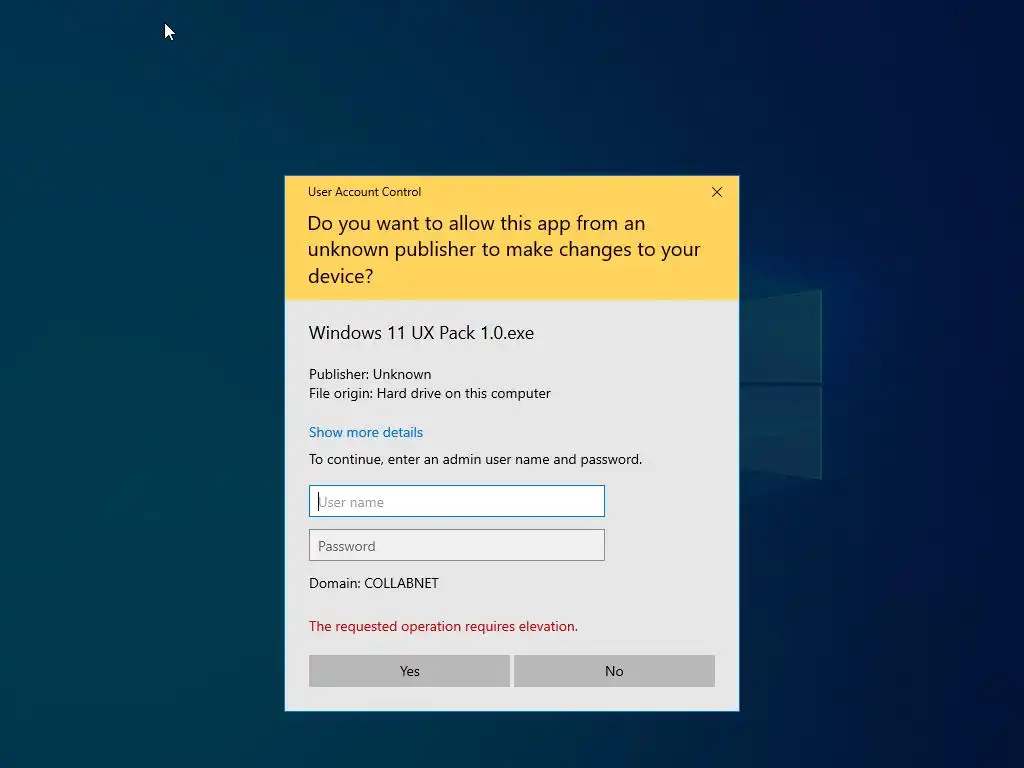Click the red 'requires elevation' error message

tap(443, 626)
